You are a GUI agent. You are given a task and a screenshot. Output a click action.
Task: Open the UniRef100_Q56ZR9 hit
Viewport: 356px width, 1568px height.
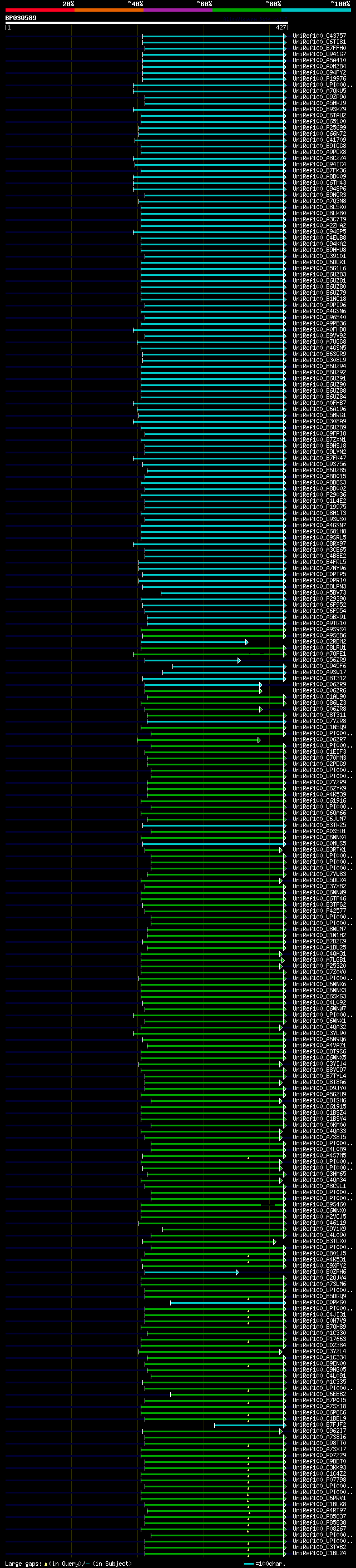tap(319, 660)
